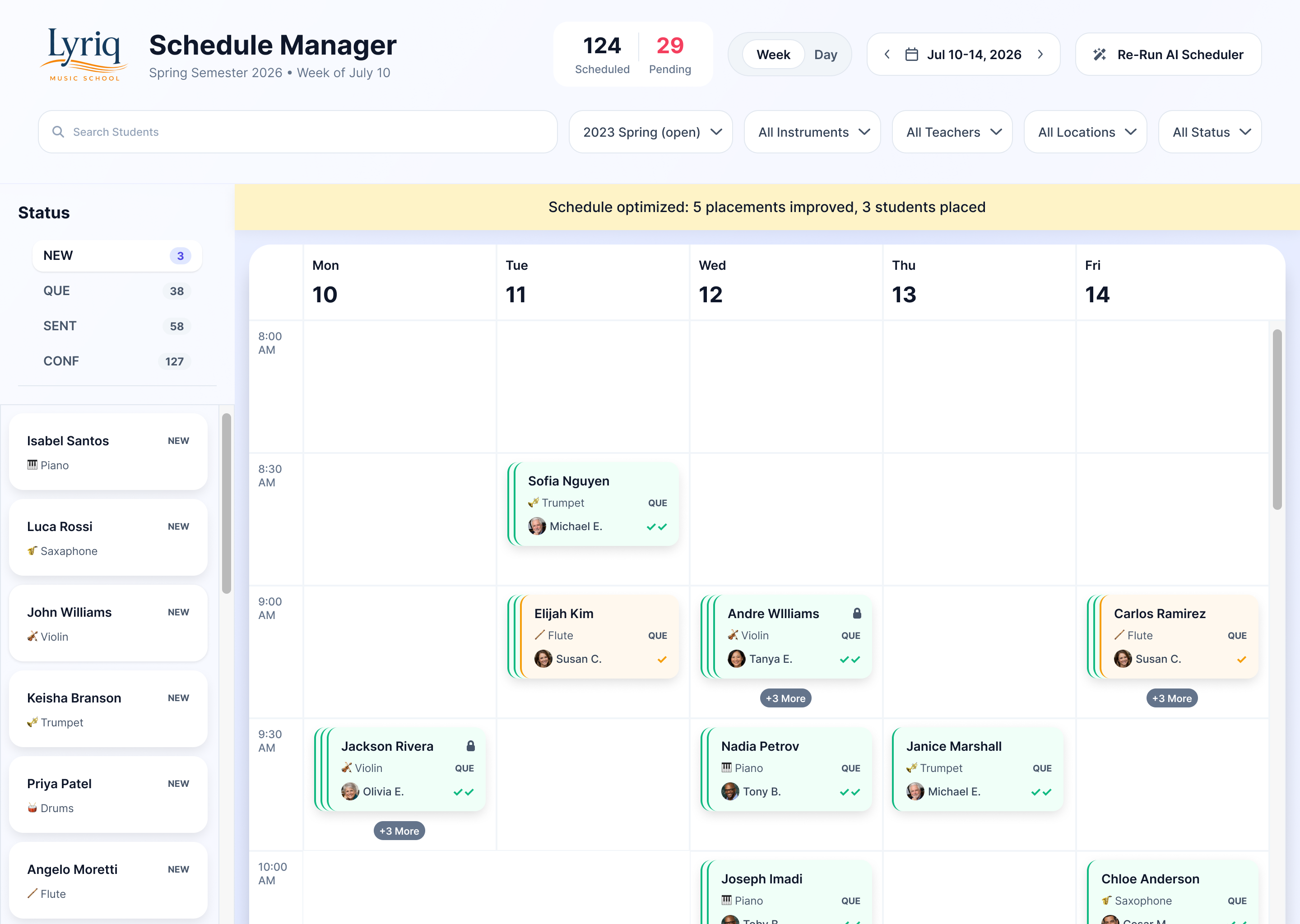Click the search magnifier icon

tap(58, 132)
